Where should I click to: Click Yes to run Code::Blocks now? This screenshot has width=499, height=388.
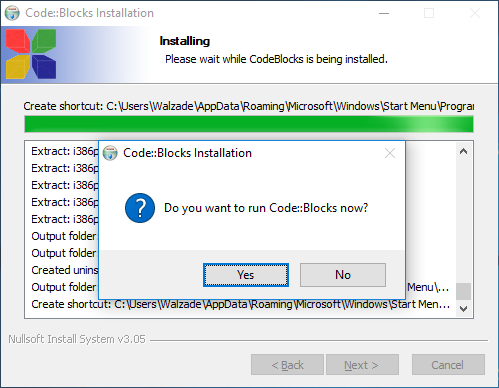(246, 275)
